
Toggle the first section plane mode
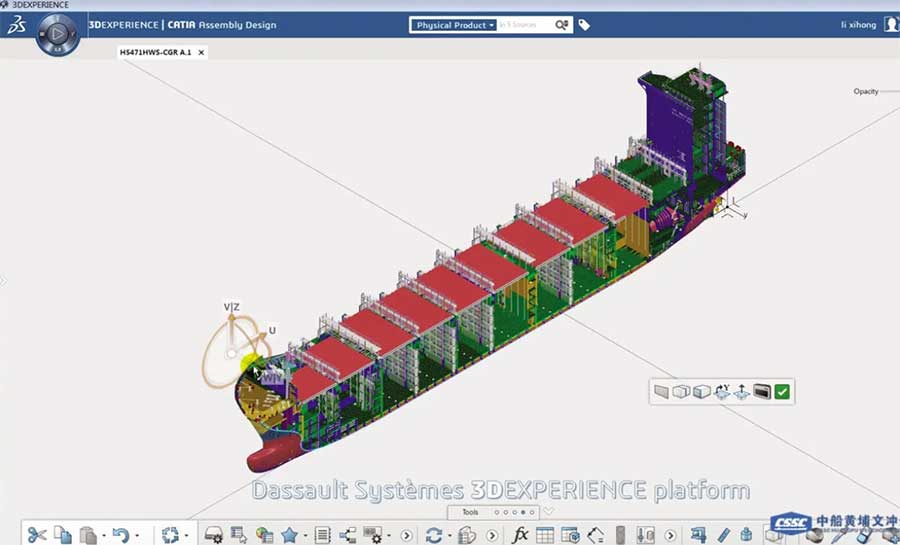pyautogui.click(x=661, y=392)
